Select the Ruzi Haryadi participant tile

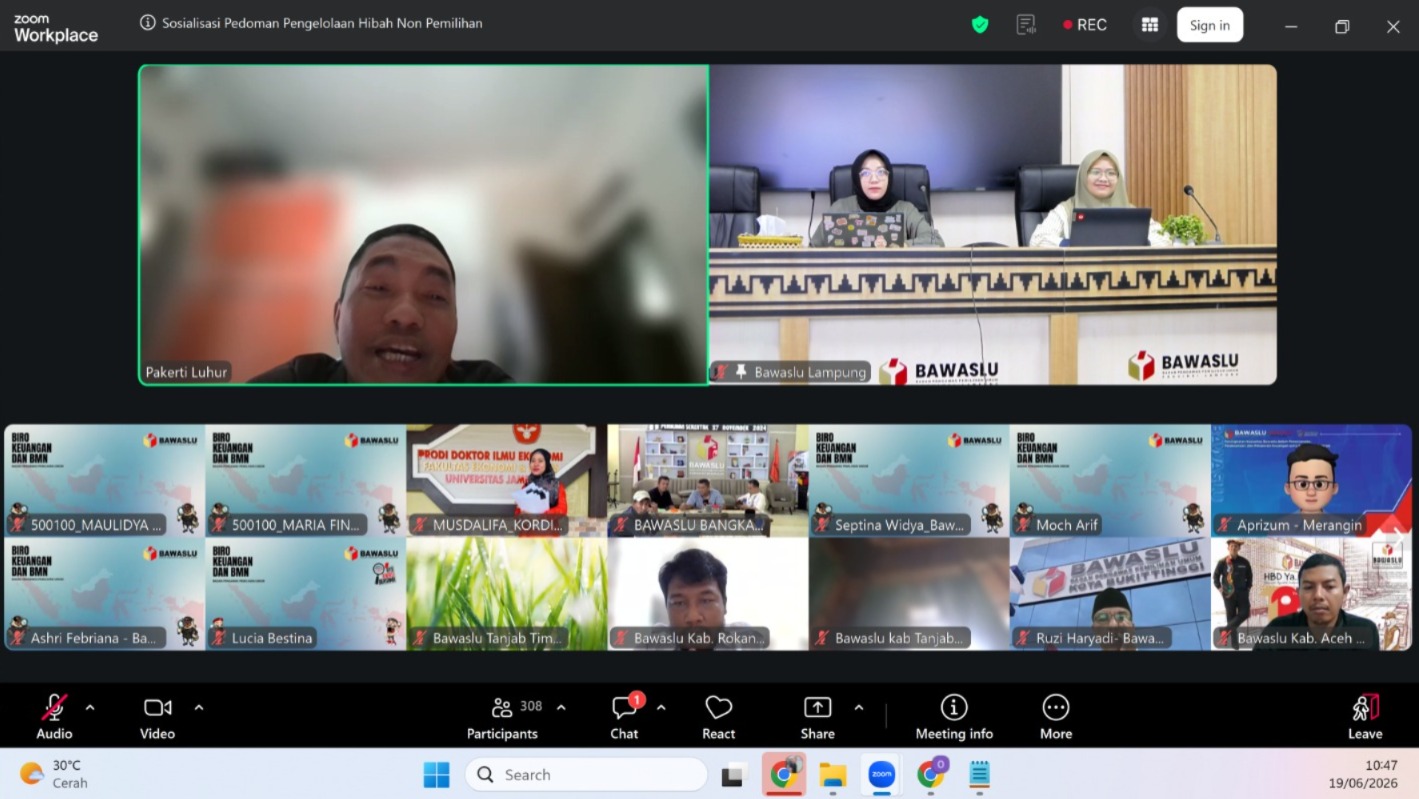(1110, 594)
